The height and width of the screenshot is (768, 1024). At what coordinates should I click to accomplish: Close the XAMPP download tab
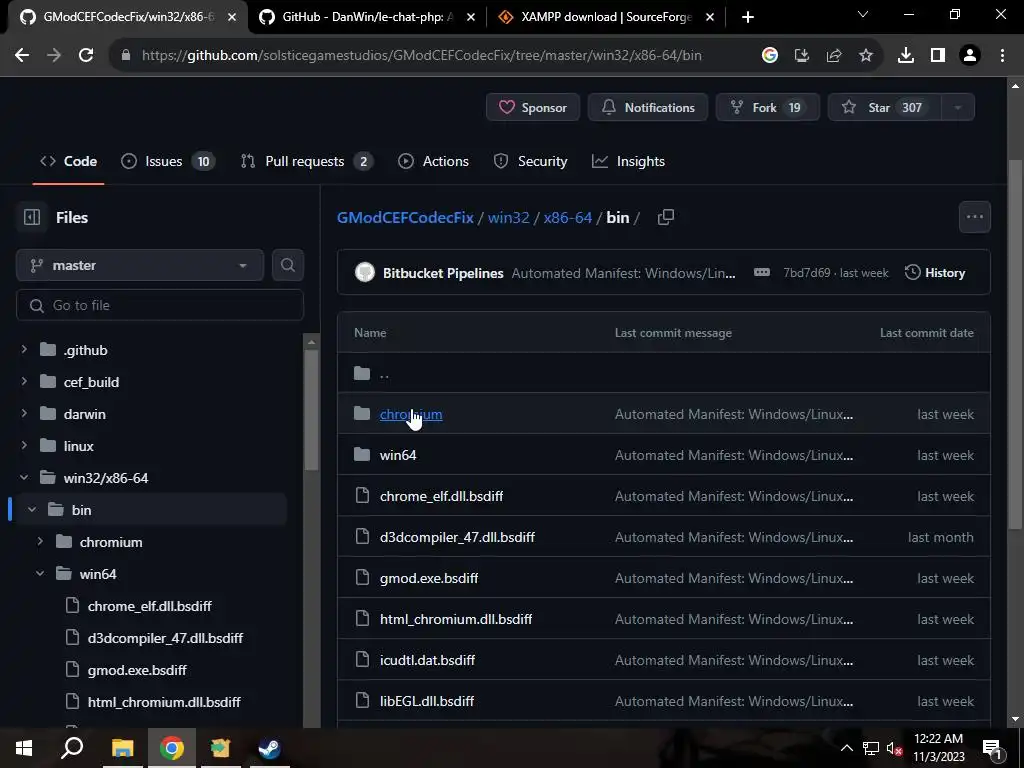click(711, 17)
